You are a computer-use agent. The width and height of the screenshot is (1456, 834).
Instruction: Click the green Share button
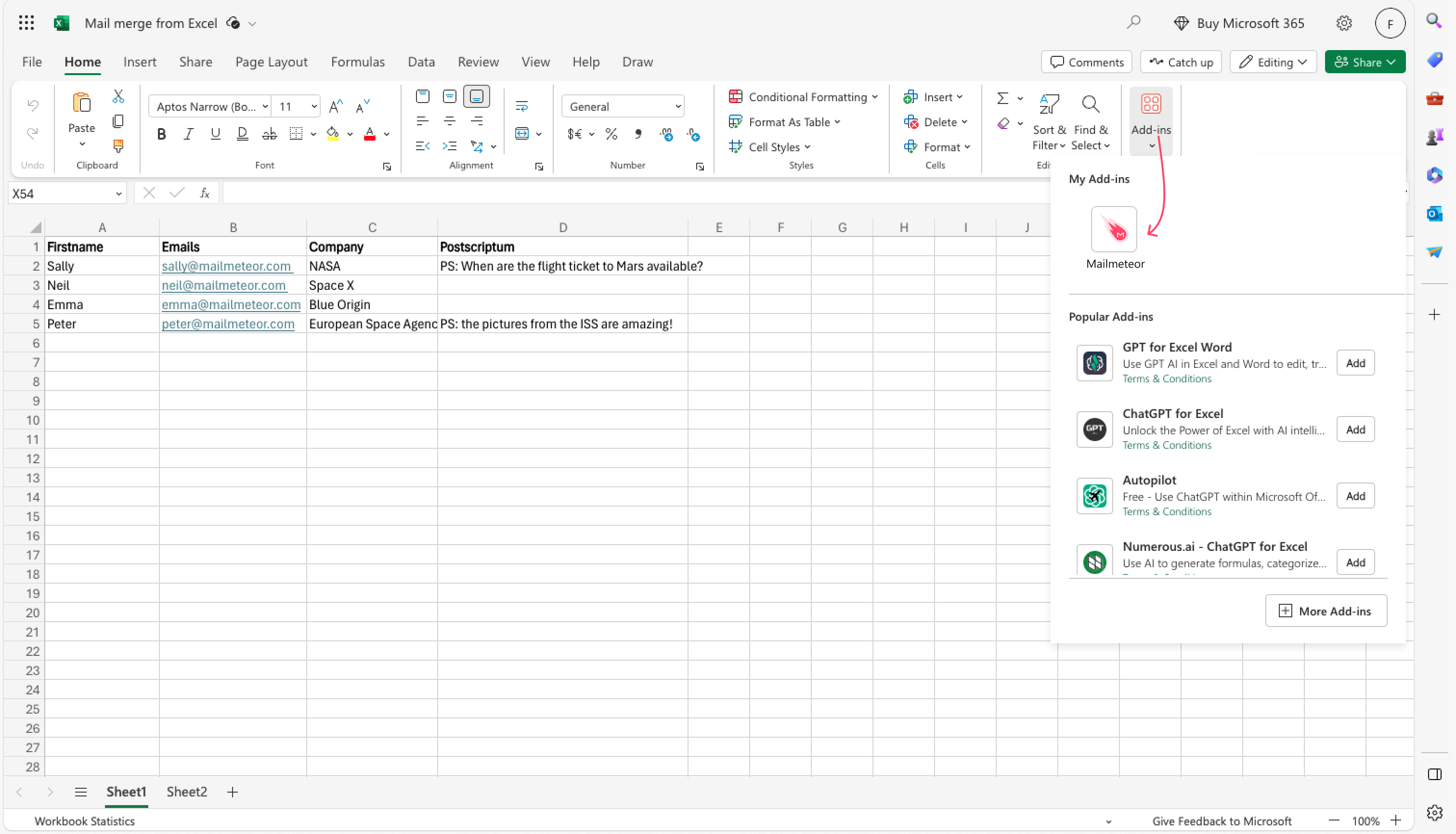coord(1365,62)
